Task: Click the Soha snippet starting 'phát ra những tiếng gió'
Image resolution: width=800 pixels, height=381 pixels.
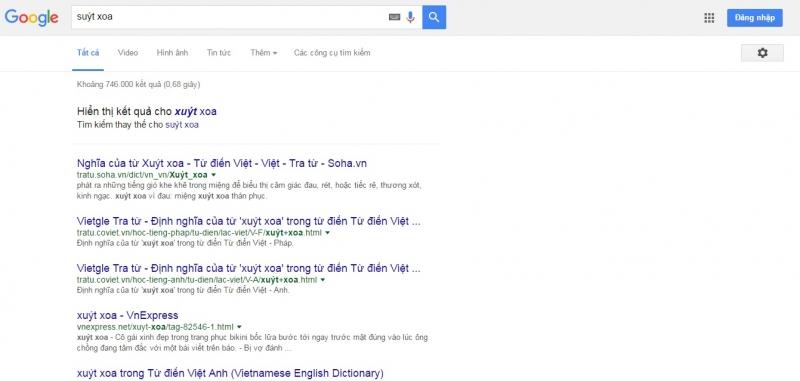Action: pyautogui.click(x=249, y=190)
